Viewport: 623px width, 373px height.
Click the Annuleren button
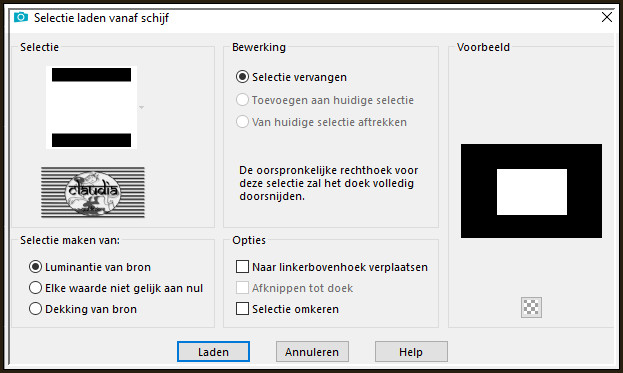click(x=312, y=352)
